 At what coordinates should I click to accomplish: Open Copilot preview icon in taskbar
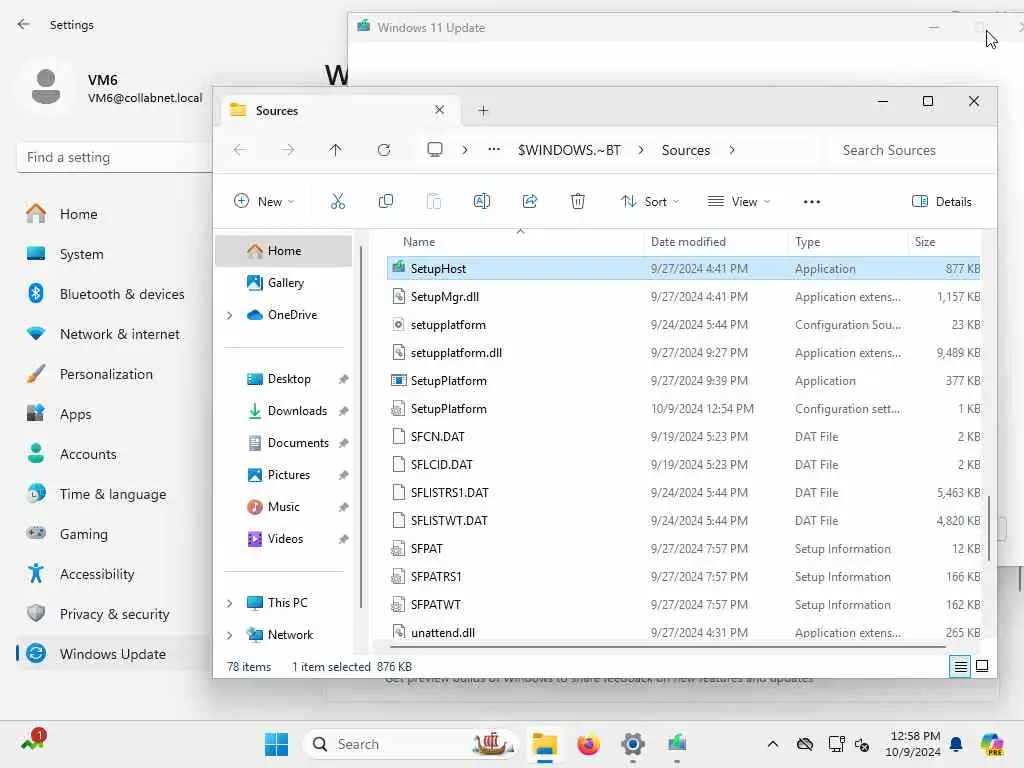tap(991, 744)
